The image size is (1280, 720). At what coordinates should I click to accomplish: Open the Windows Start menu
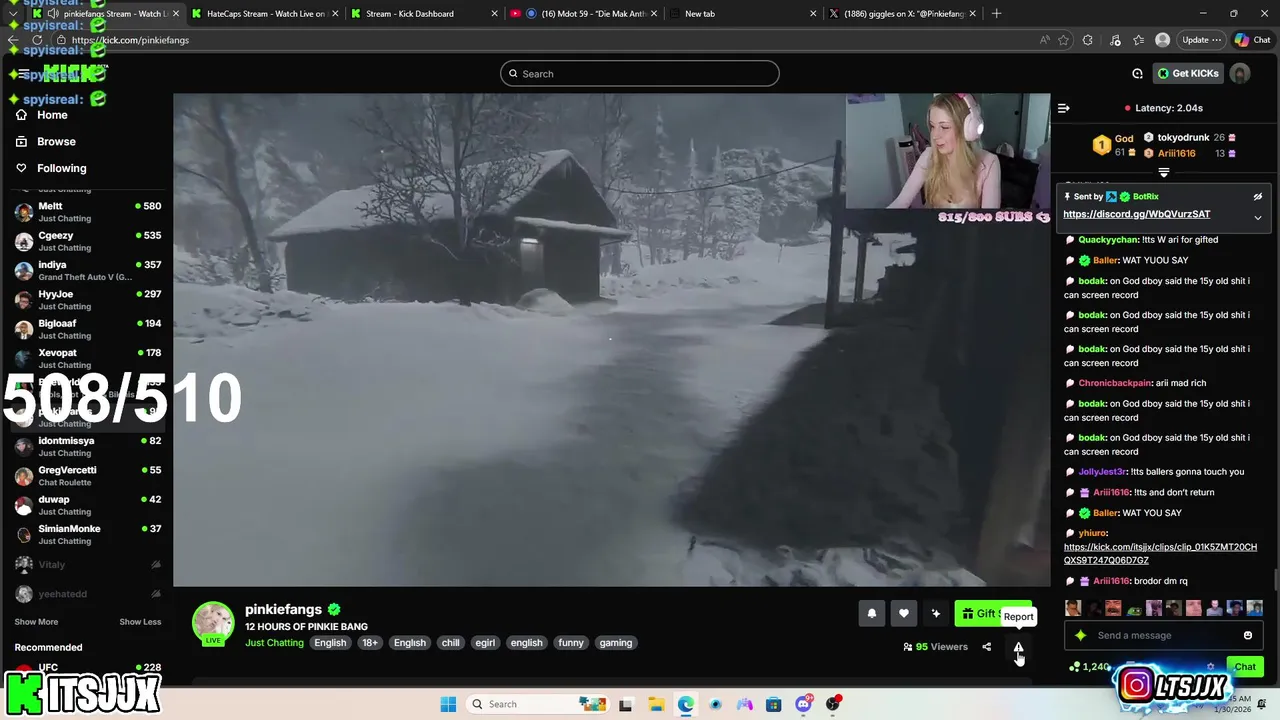pyautogui.click(x=448, y=704)
